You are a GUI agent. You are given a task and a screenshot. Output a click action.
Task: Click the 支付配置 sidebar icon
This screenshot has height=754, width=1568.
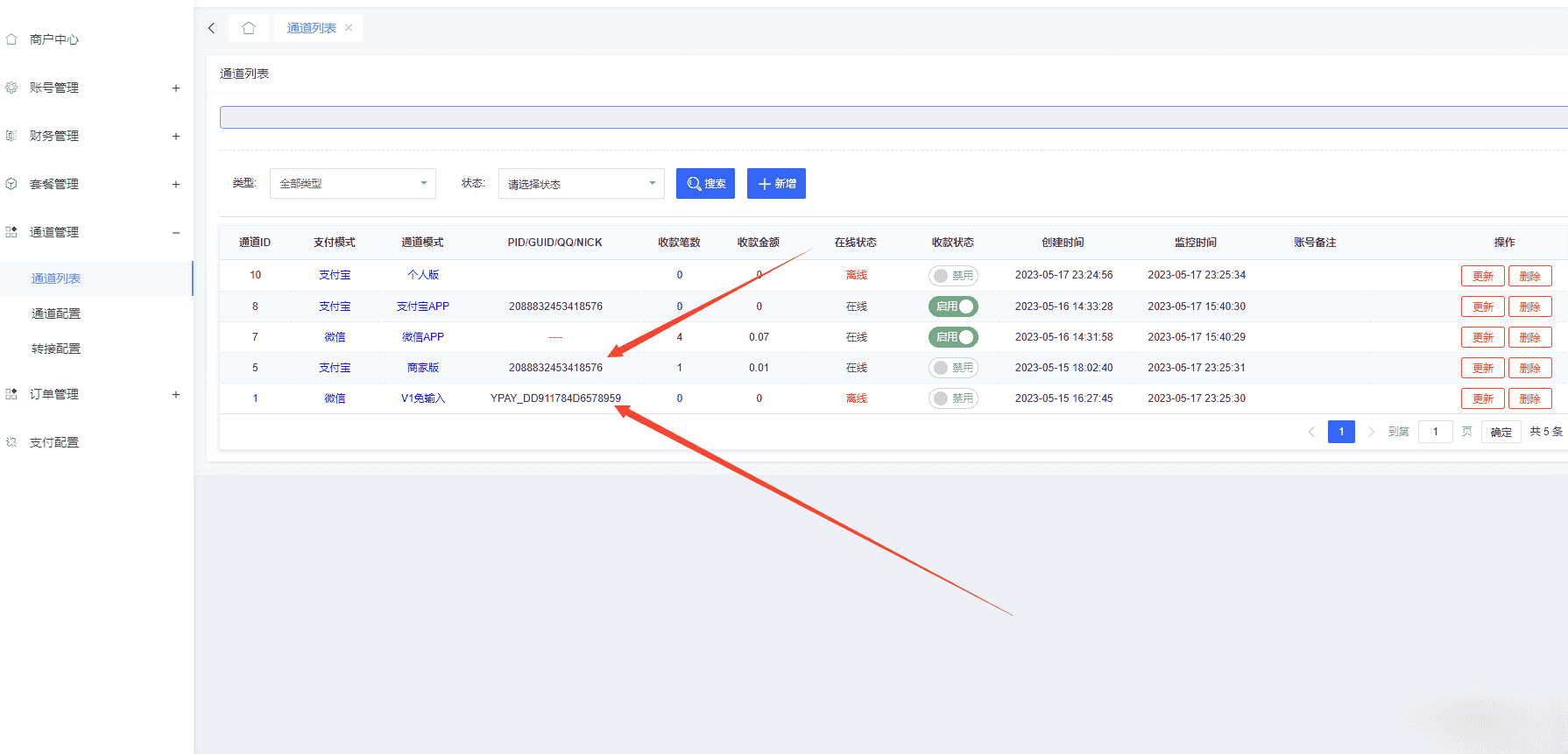click(11, 442)
